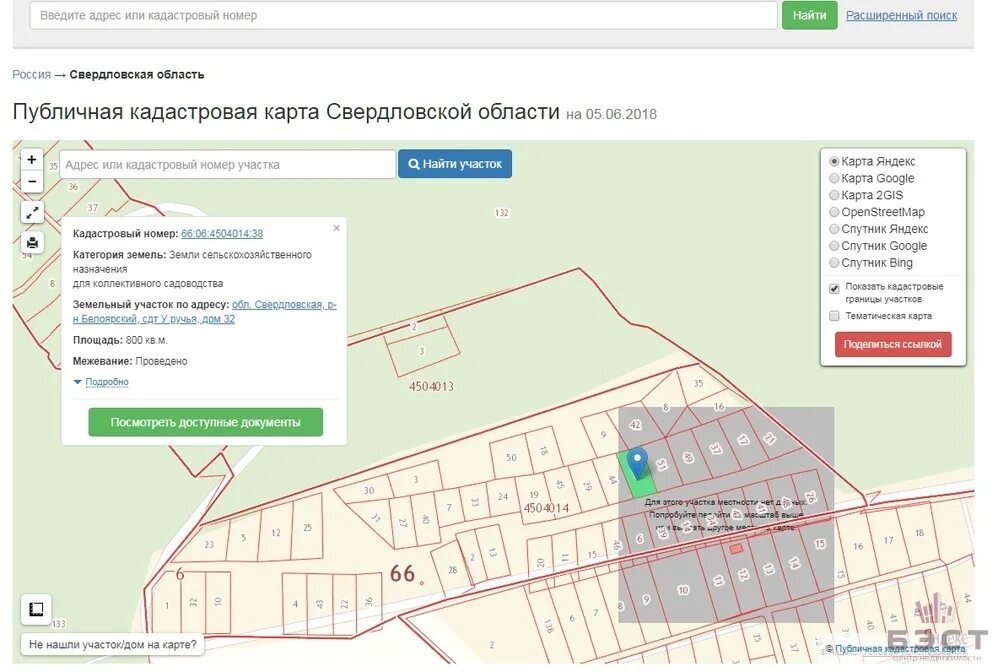The height and width of the screenshot is (672, 998).
Task: Select Карта Google map layer
Action: pos(834,178)
